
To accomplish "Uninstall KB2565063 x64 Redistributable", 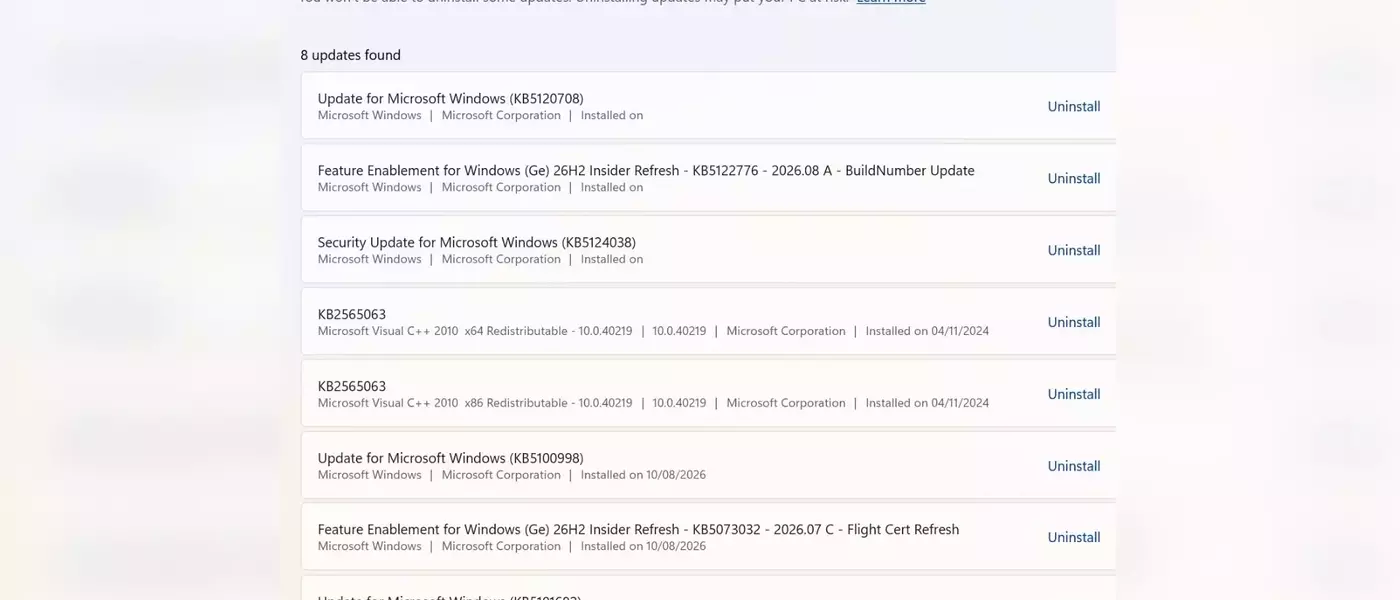I will 1074,322.
